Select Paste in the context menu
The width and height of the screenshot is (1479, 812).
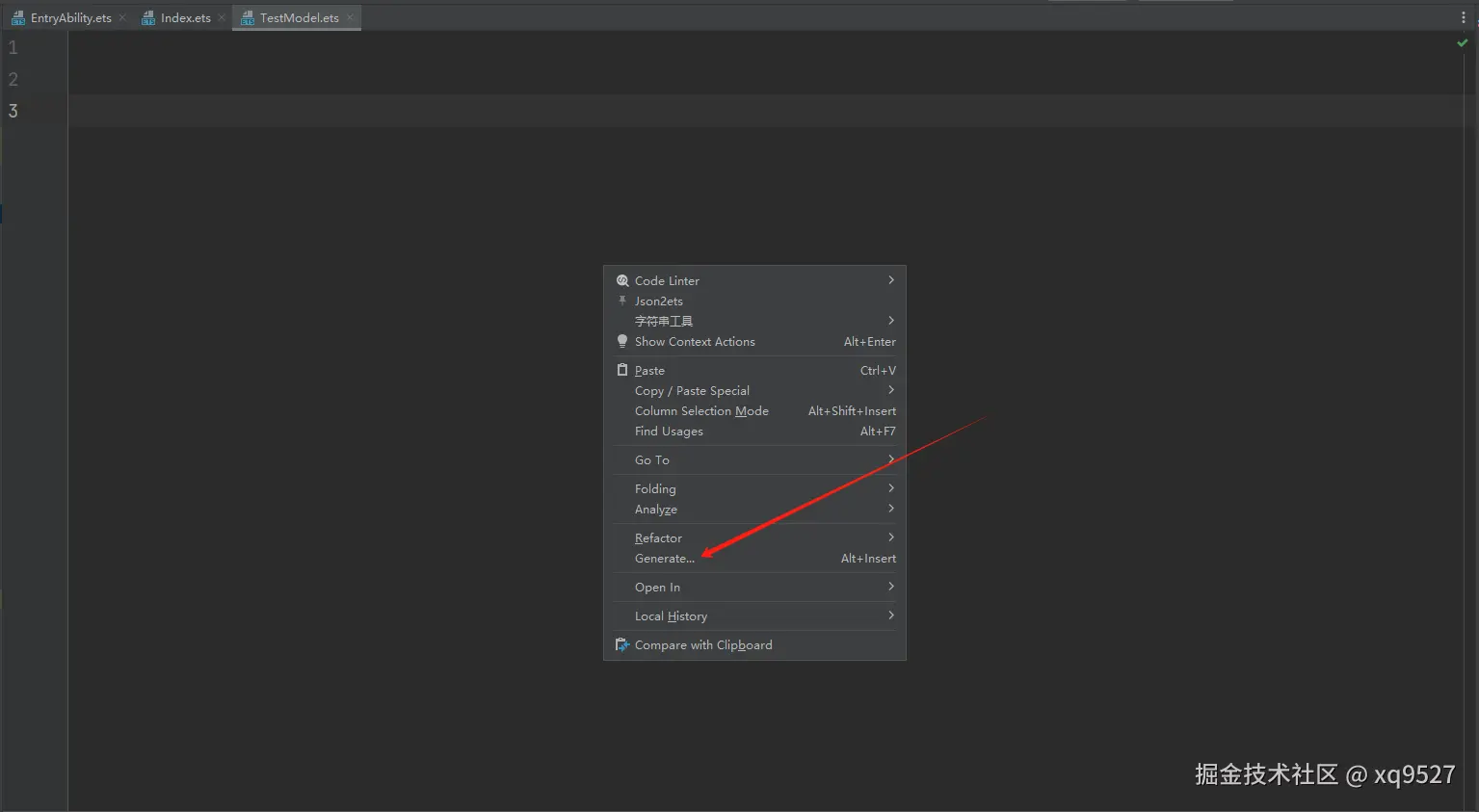[x=754, y=370]
